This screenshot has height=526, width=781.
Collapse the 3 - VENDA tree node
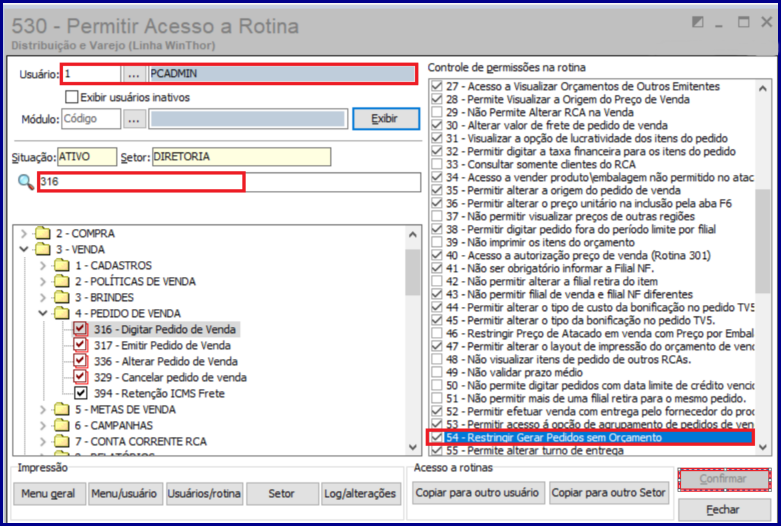(x=23, y=249)
